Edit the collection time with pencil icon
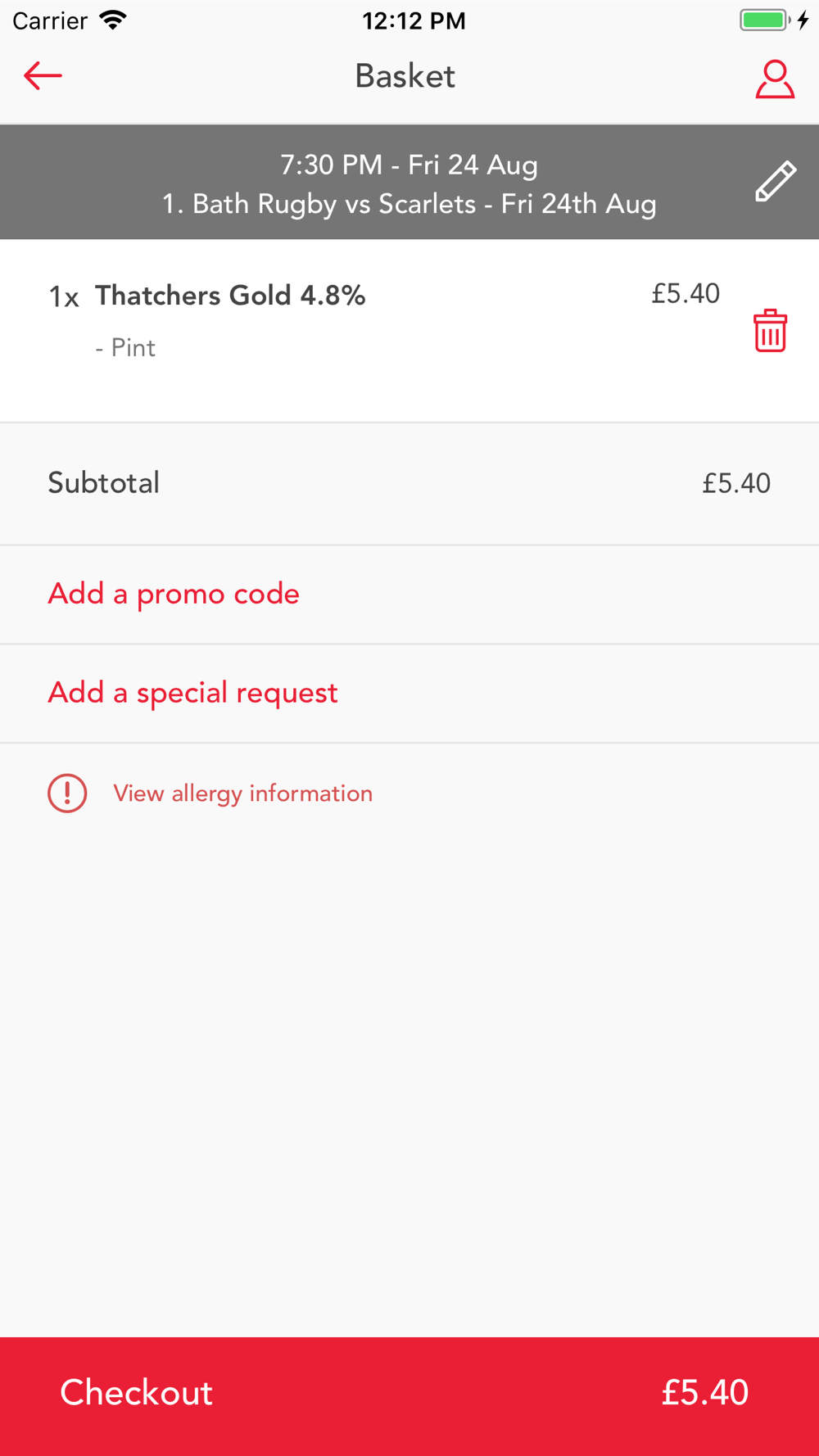The image size is (819, 1456). coord(775,181)
